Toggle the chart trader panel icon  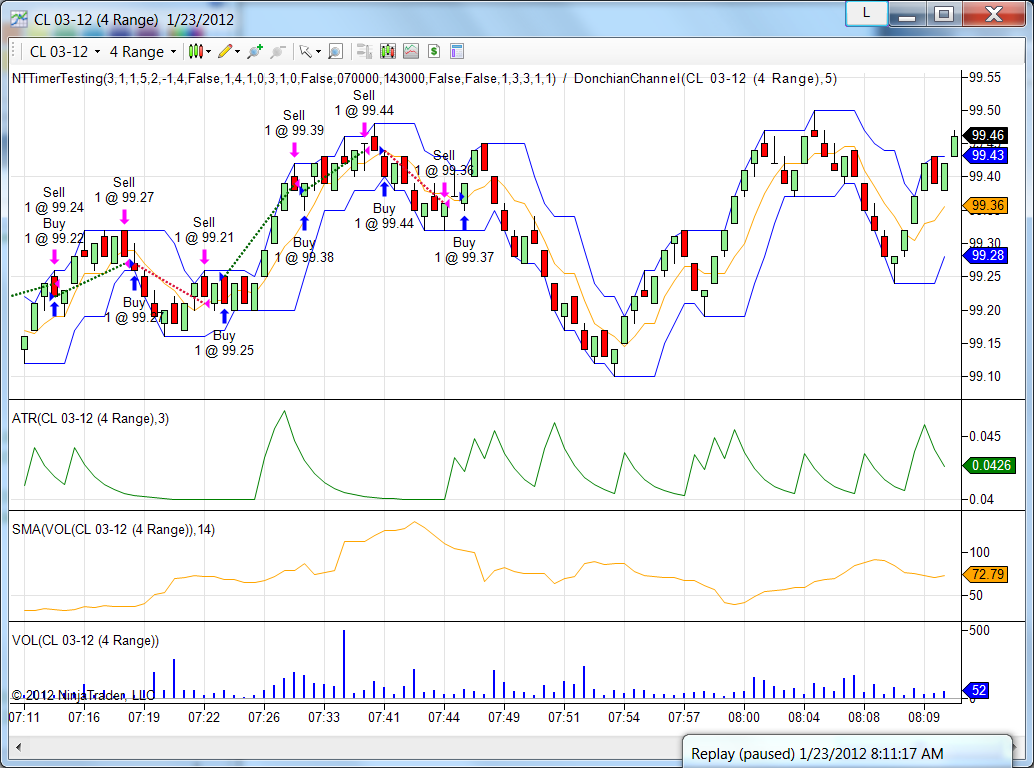tap(364, 51)
